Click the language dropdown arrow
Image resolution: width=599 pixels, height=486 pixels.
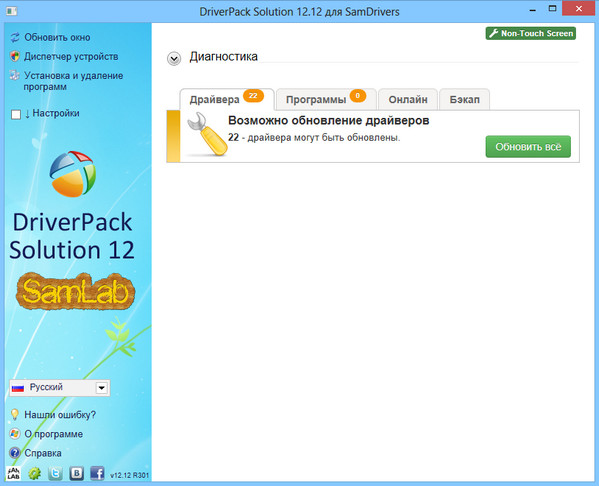(102, 388)
